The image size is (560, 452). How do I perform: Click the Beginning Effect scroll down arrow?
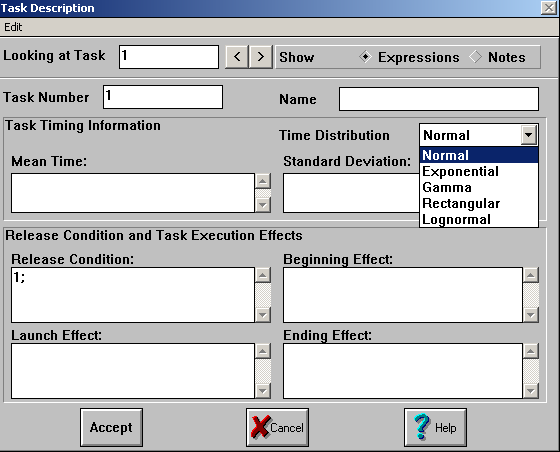tap(531, 315)
